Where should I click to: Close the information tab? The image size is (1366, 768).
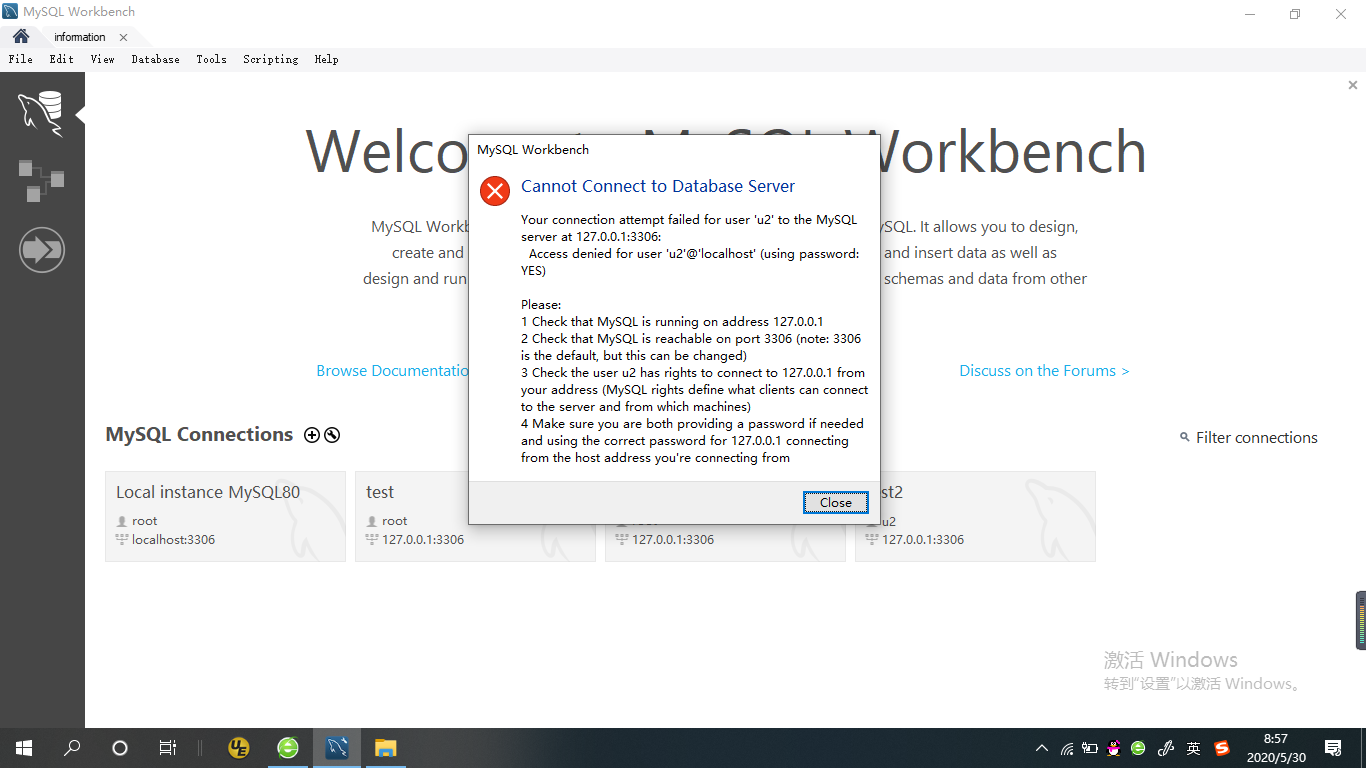click(x=123, y=37)
